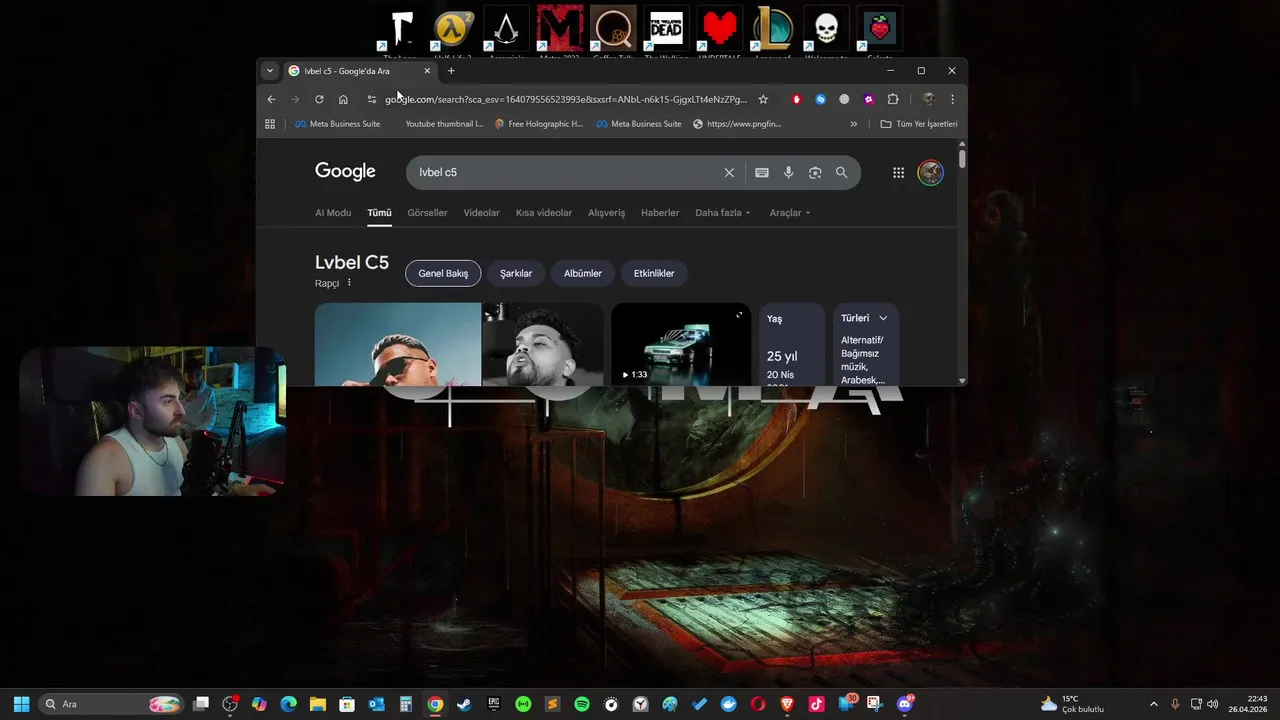The image size is (1280, 720).
Task: Launch the Celeste strawberry shortcut
Action: (879, 29)
